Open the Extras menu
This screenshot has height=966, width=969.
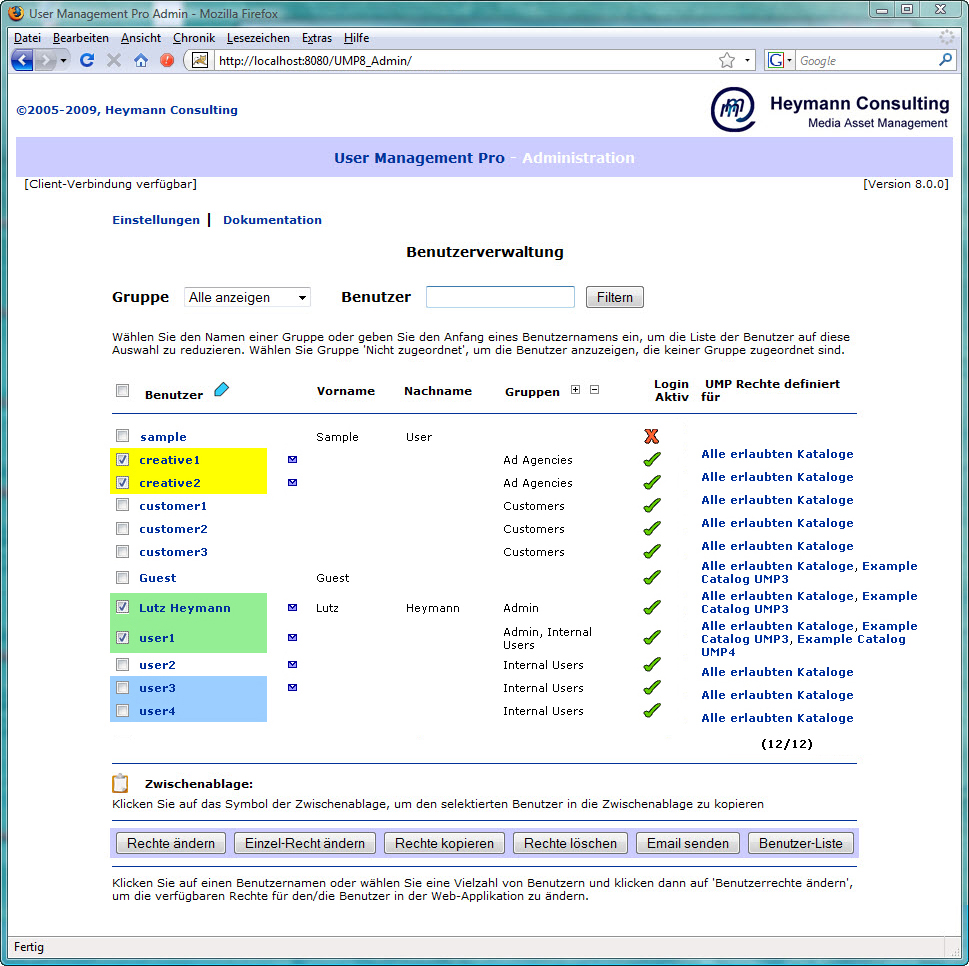click(317, 38)
